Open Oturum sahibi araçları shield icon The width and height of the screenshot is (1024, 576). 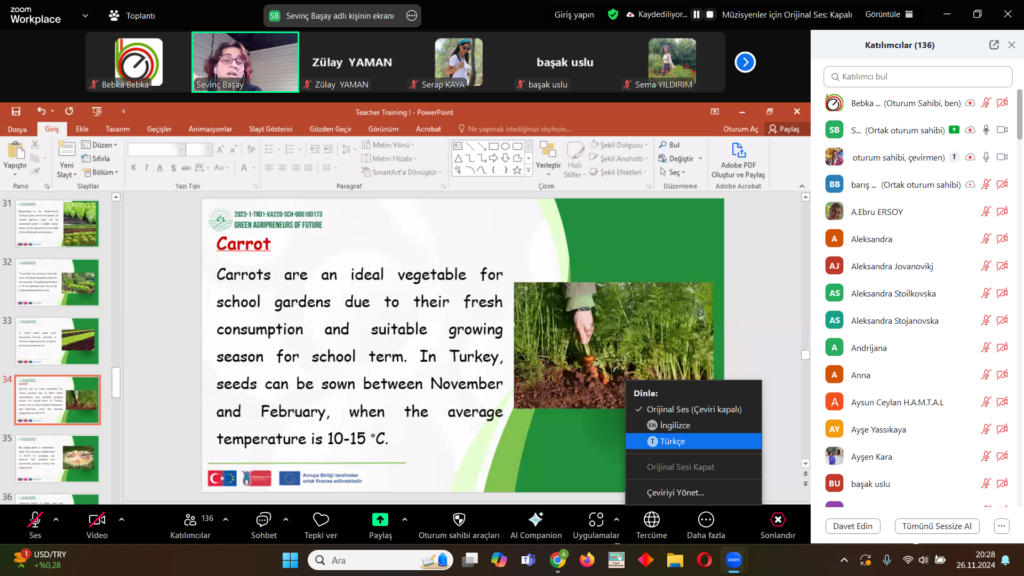(x=459, y=520)
